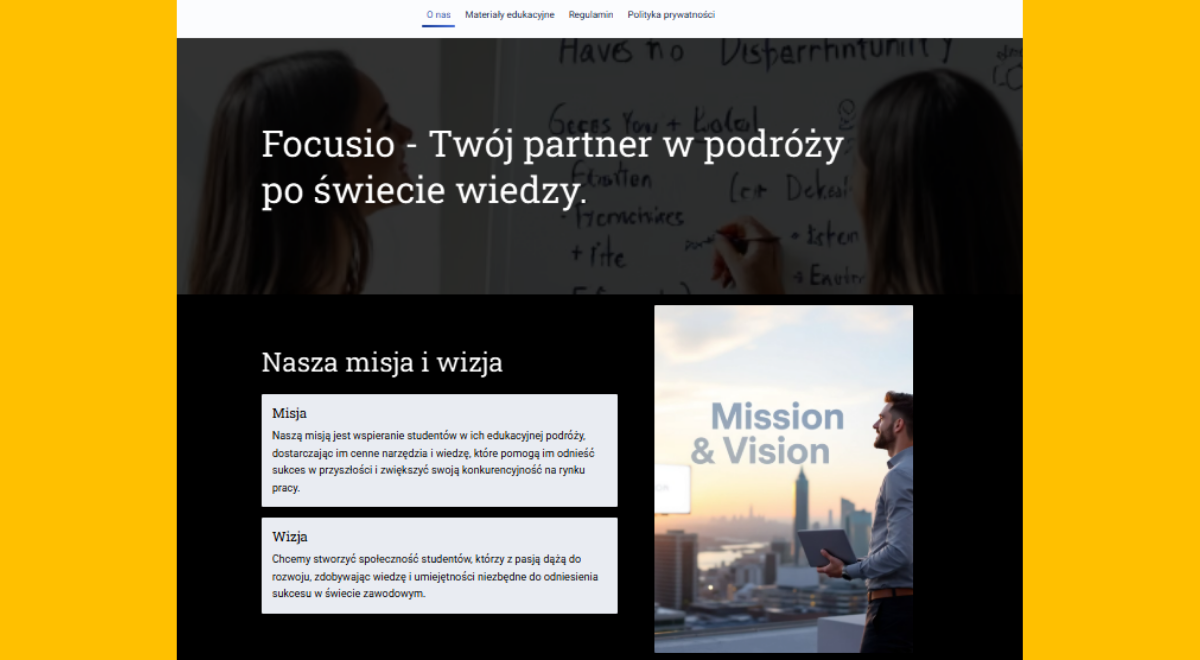Image resolution: width=1200 pixels, height=660 pixels.
Task: Click the Wizja description paragraph
Action: click(435, 576)
